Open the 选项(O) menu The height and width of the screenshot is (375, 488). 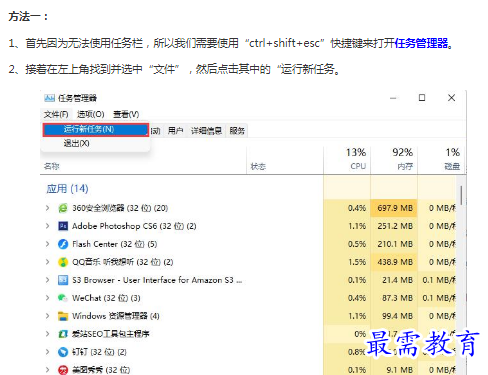pos(91,114)
